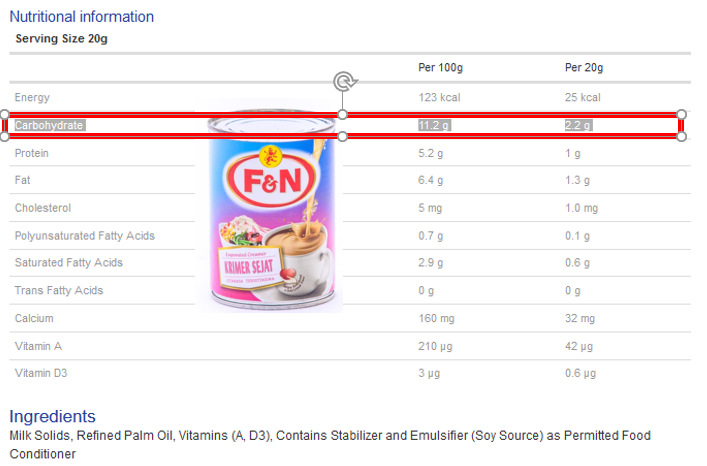Click the bottom-right resize handle of the rectangle
Image resolution: width=707 pixels, height=466 pixels.
(x=682, y=137)
